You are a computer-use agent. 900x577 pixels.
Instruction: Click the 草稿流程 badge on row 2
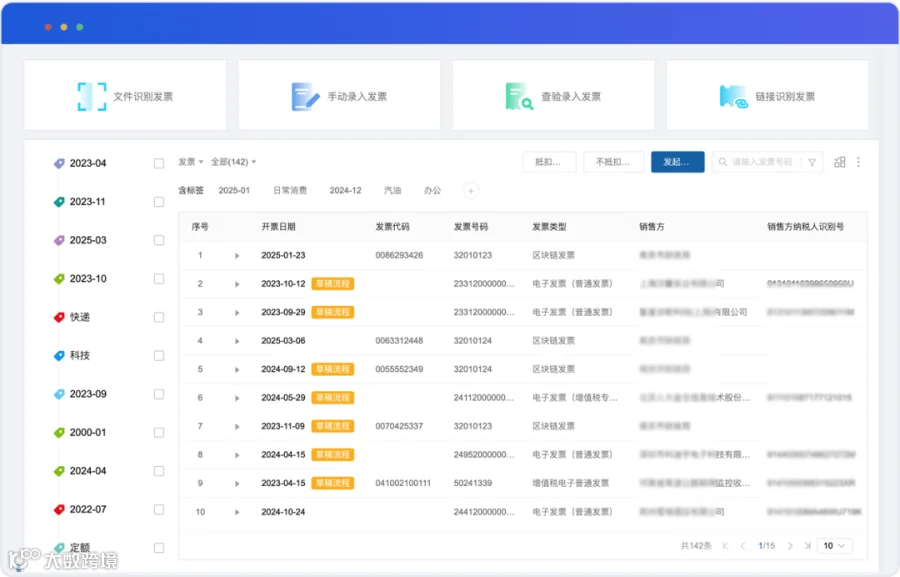(333, 284)
